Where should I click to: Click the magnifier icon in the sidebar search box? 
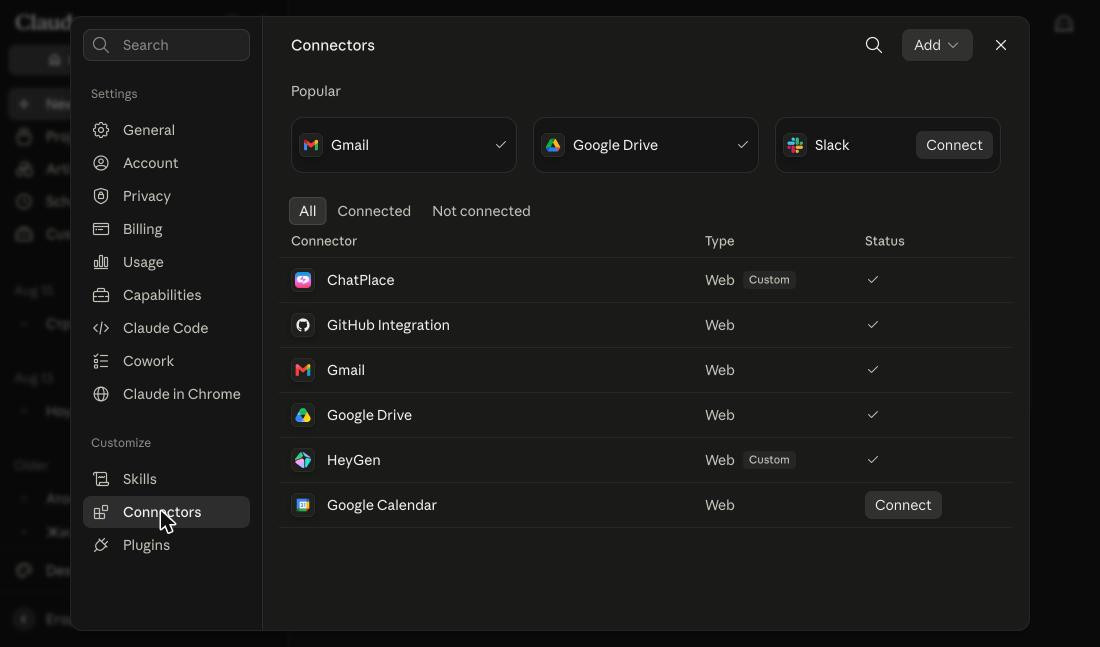pos(101,45)
